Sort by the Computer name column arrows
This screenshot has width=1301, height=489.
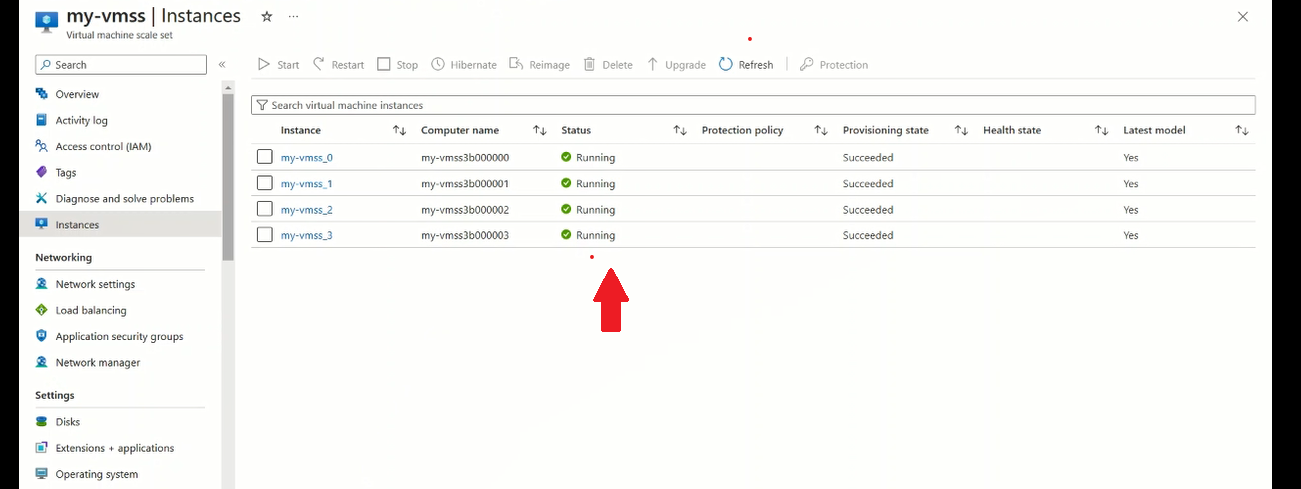(x=540, y=130)
